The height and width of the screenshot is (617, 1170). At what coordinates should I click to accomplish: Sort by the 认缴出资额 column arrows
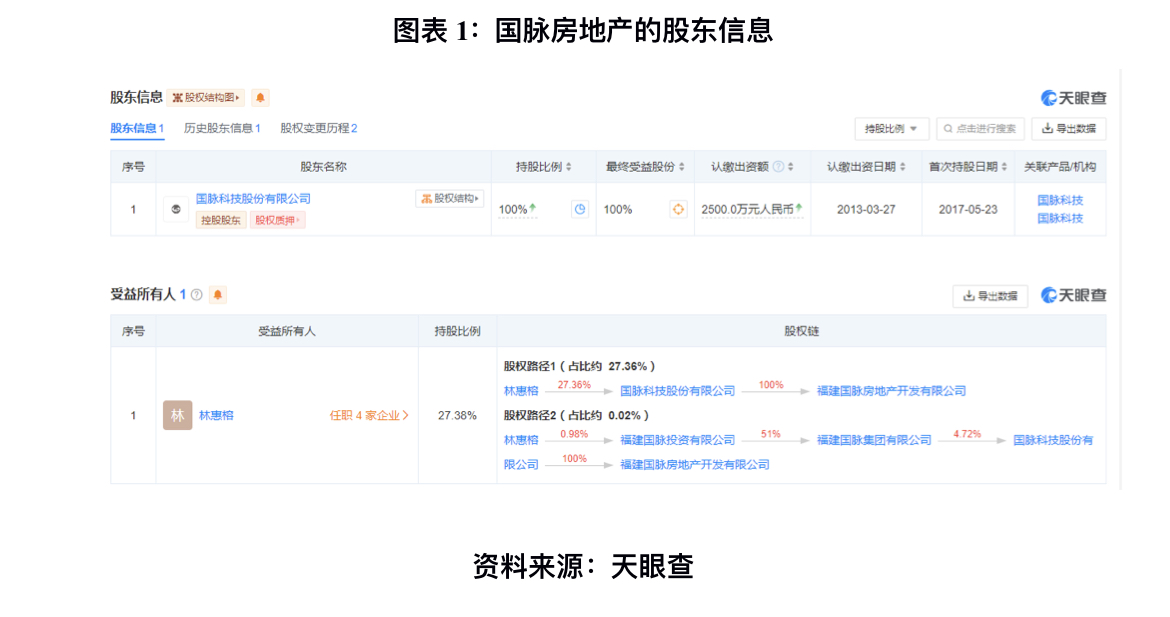[790, 167]
